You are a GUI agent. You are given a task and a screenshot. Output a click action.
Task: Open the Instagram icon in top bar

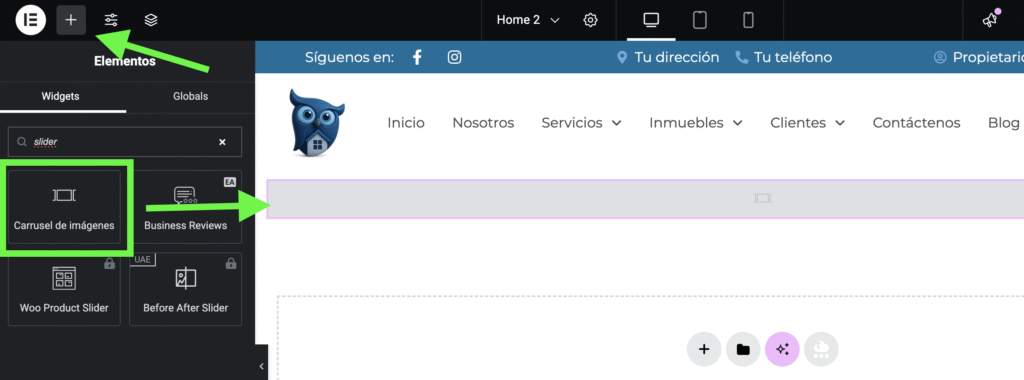(x=455, y=57)
